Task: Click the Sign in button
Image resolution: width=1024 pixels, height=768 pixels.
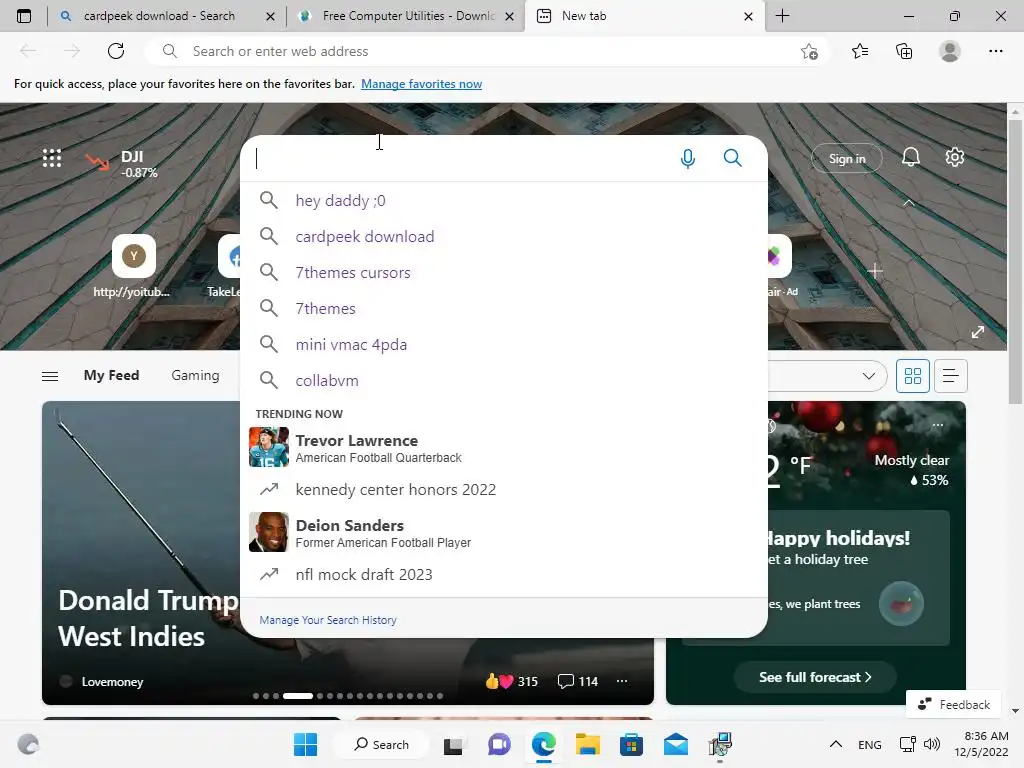Action: [x=847, y=158]
